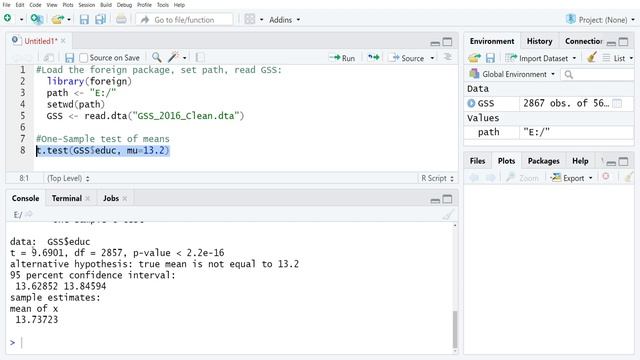Open the Source options dropdown arrow
This screenshot has height=360, width=640.
coord(432,58)
